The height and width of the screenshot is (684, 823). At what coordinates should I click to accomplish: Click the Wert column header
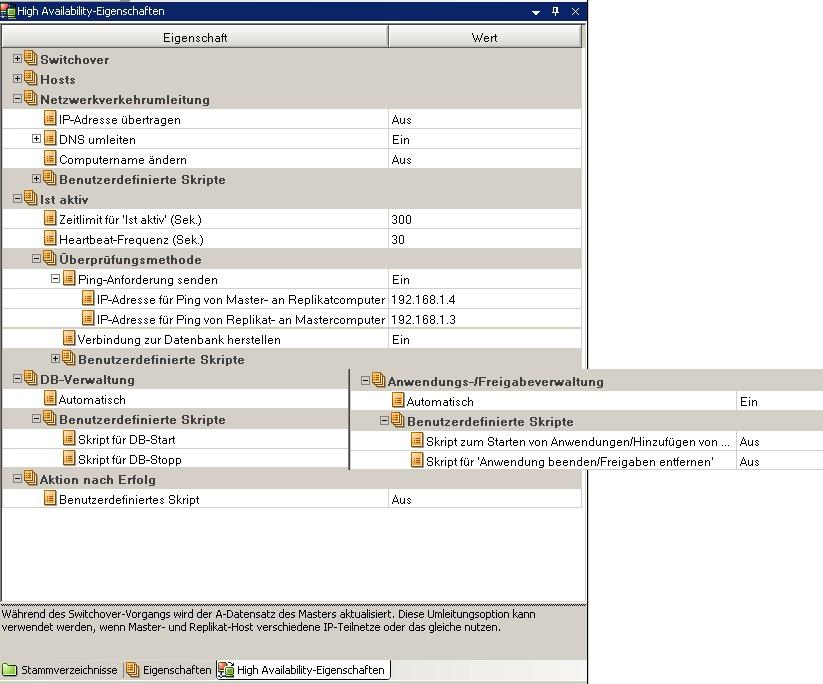tap(484, 38)
